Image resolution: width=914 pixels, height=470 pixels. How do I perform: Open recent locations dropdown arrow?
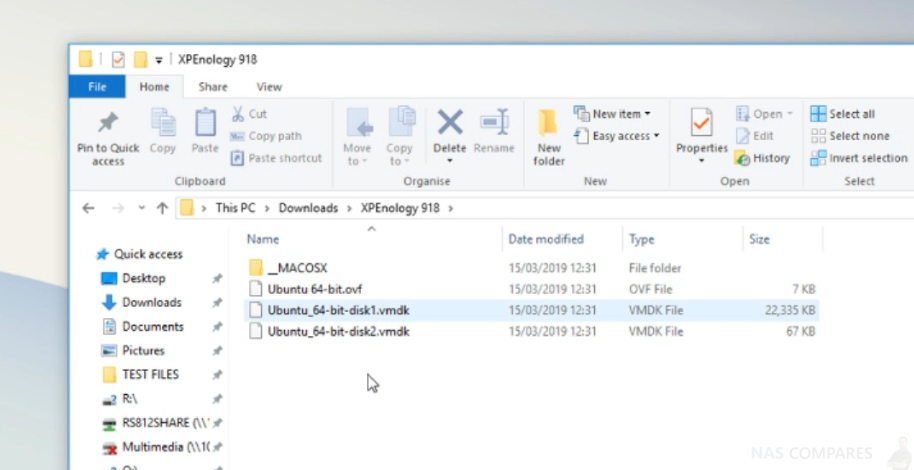141,208
